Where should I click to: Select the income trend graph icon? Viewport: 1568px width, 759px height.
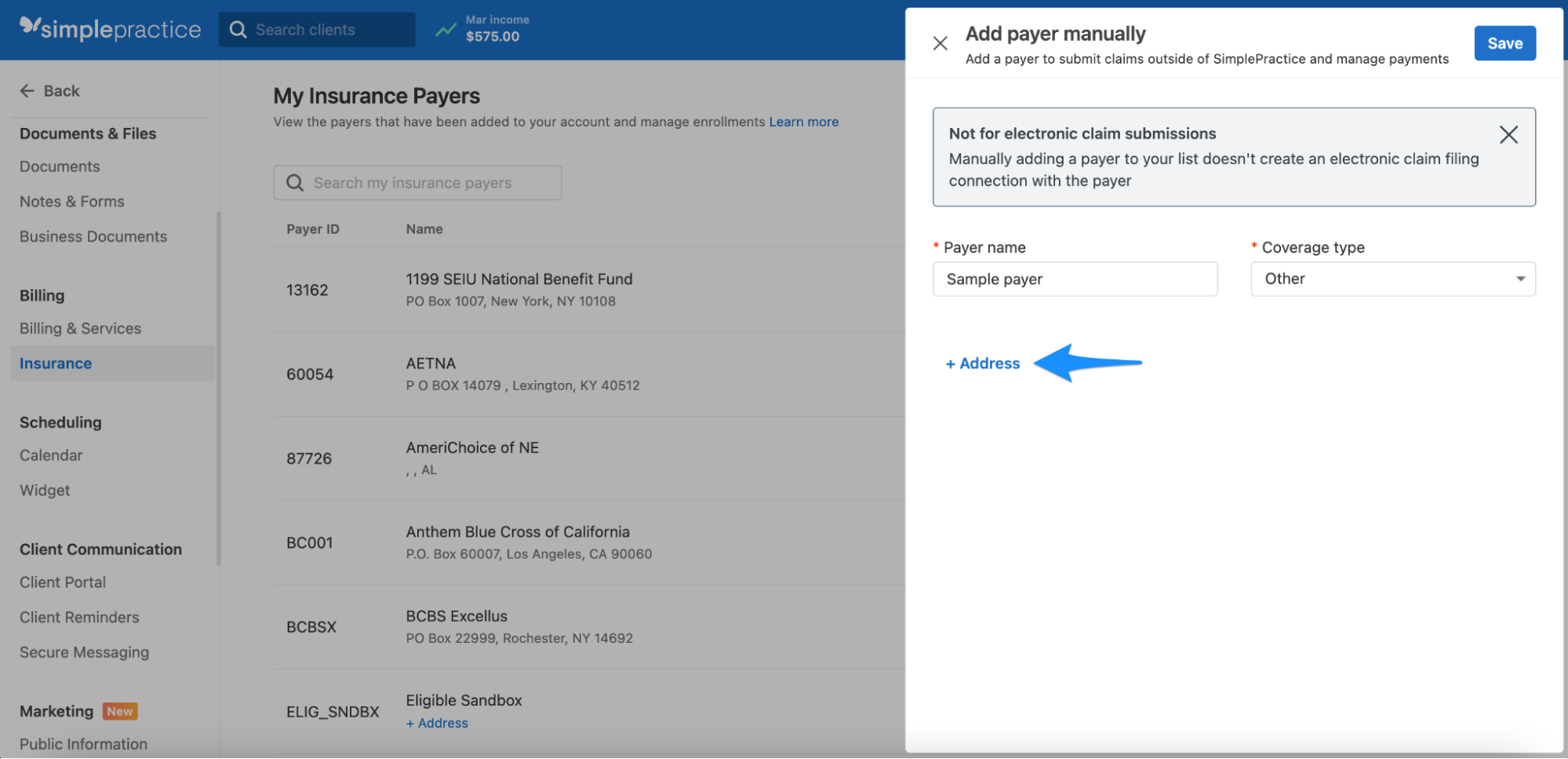(446, 29)
